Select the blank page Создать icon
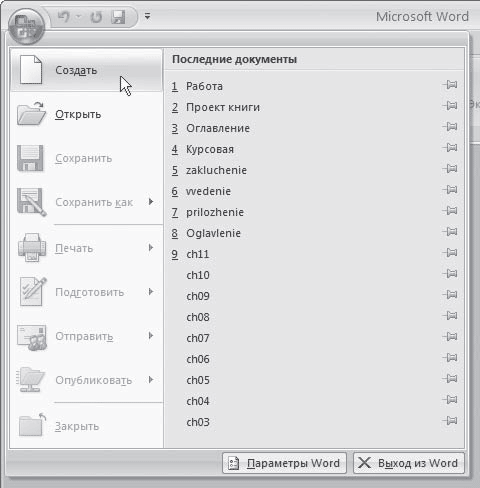This screenshot has width=480, height=488. click(x=31, y=70)
